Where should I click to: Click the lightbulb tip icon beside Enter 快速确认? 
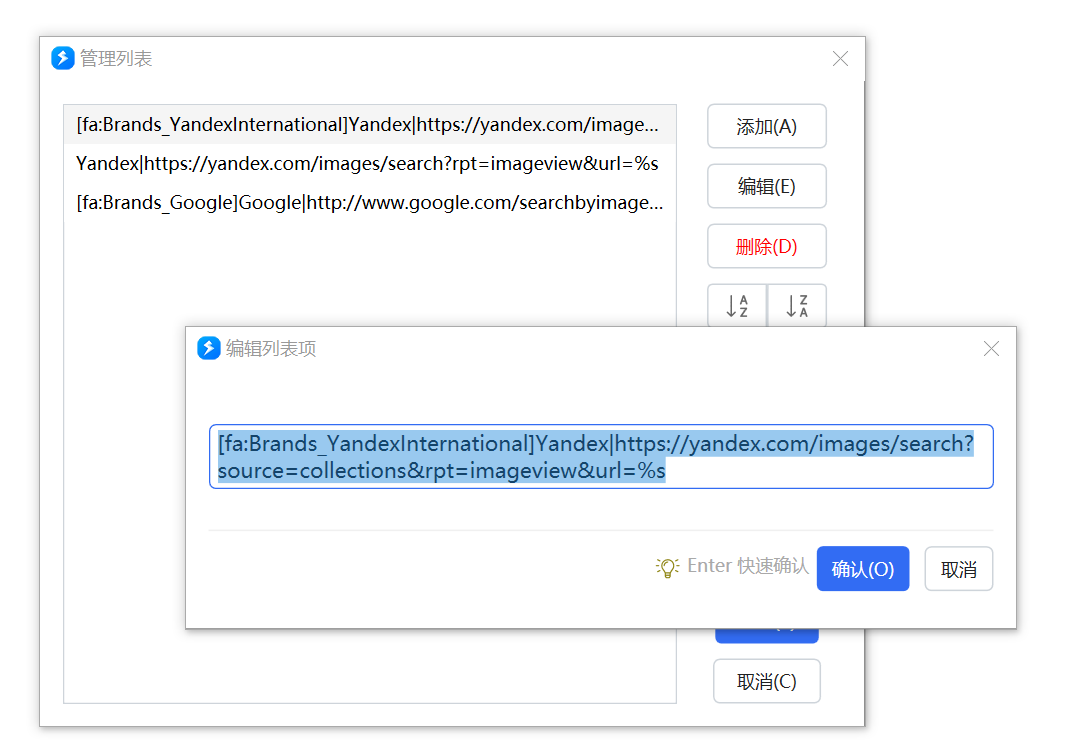pos(668,567)
